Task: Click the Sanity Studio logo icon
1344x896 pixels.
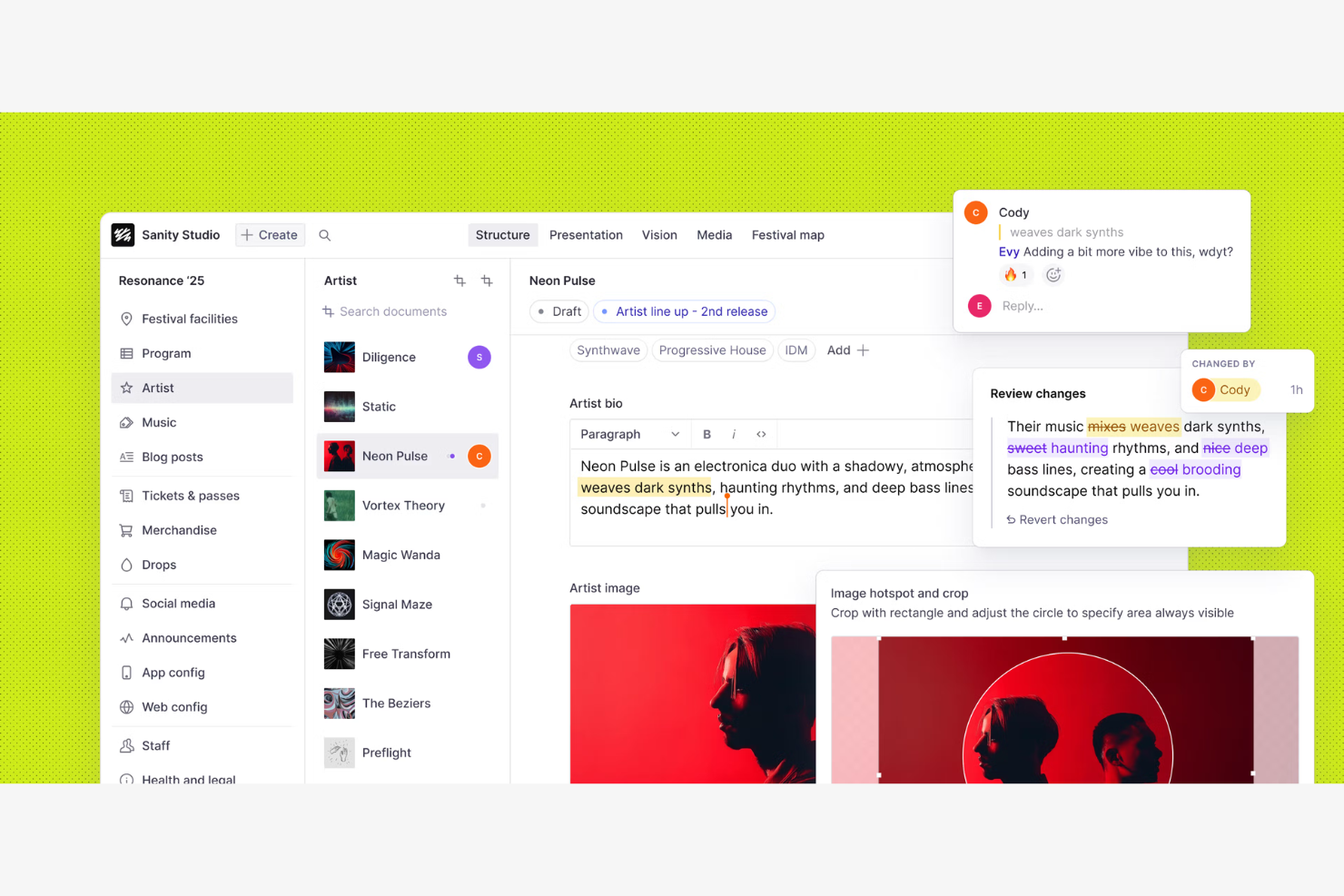Action: (x=123, y=235)
